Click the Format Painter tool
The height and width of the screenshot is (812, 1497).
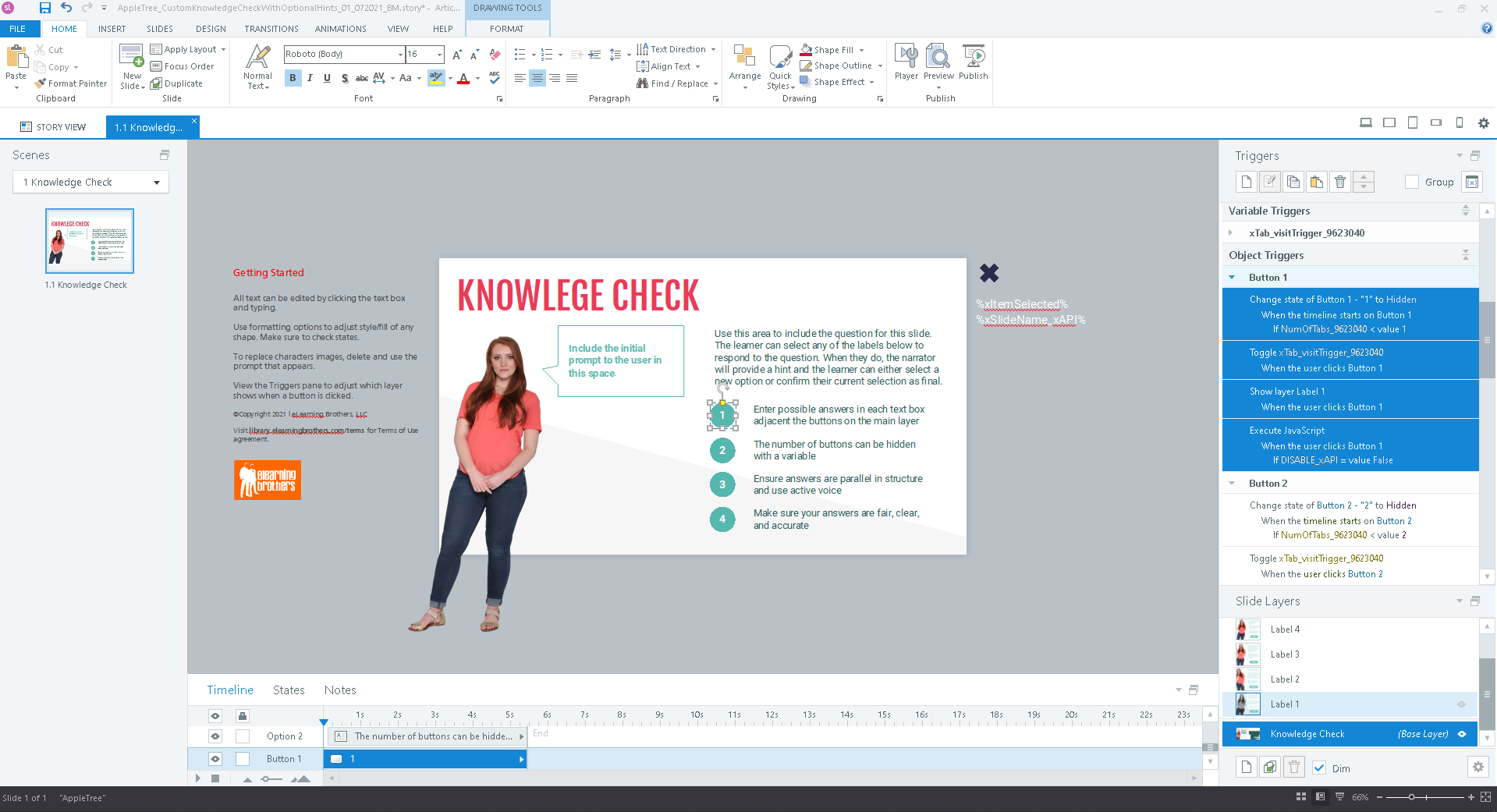click(x=71, y=83)
